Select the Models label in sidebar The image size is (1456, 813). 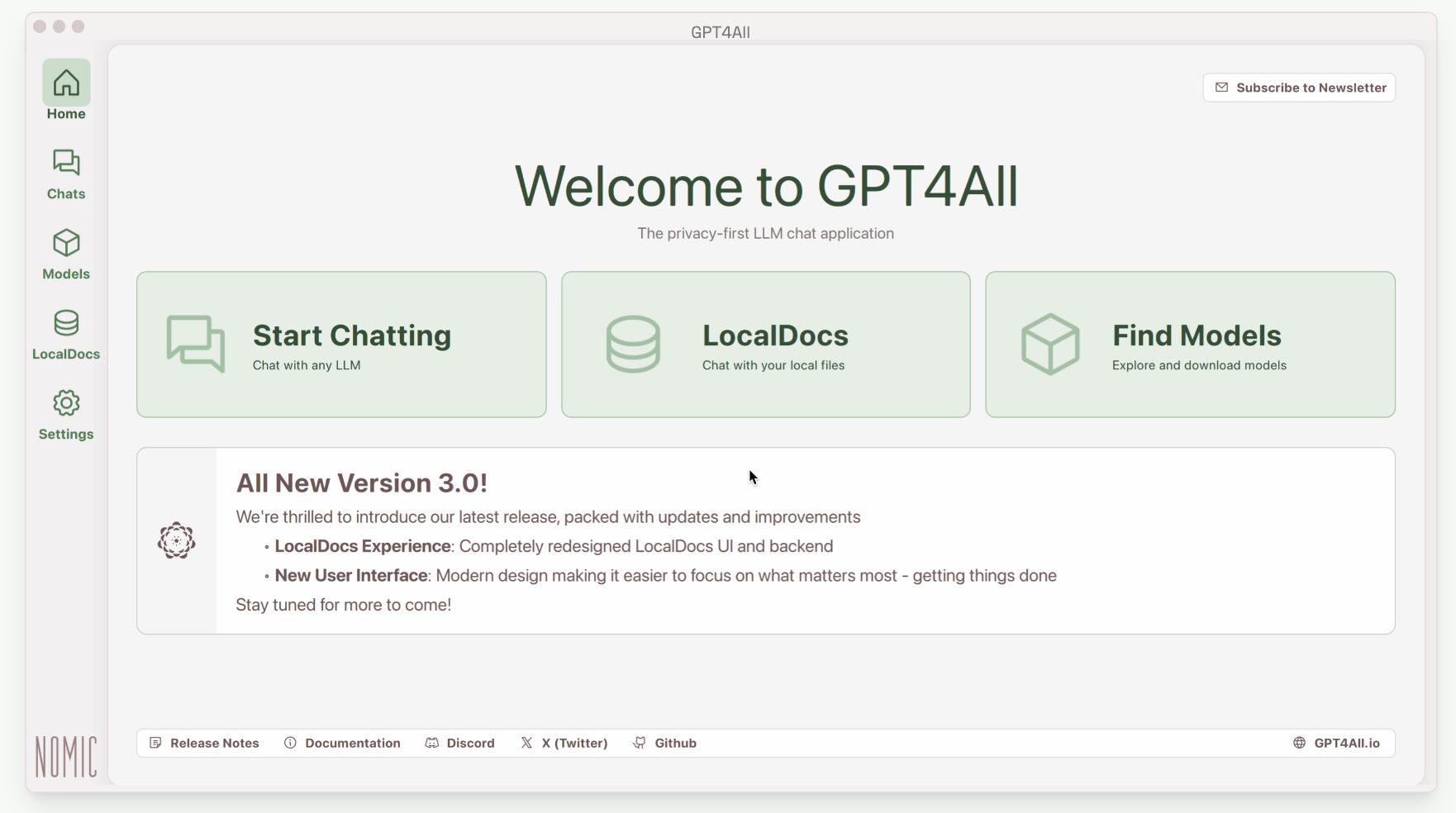click(66, 274)
